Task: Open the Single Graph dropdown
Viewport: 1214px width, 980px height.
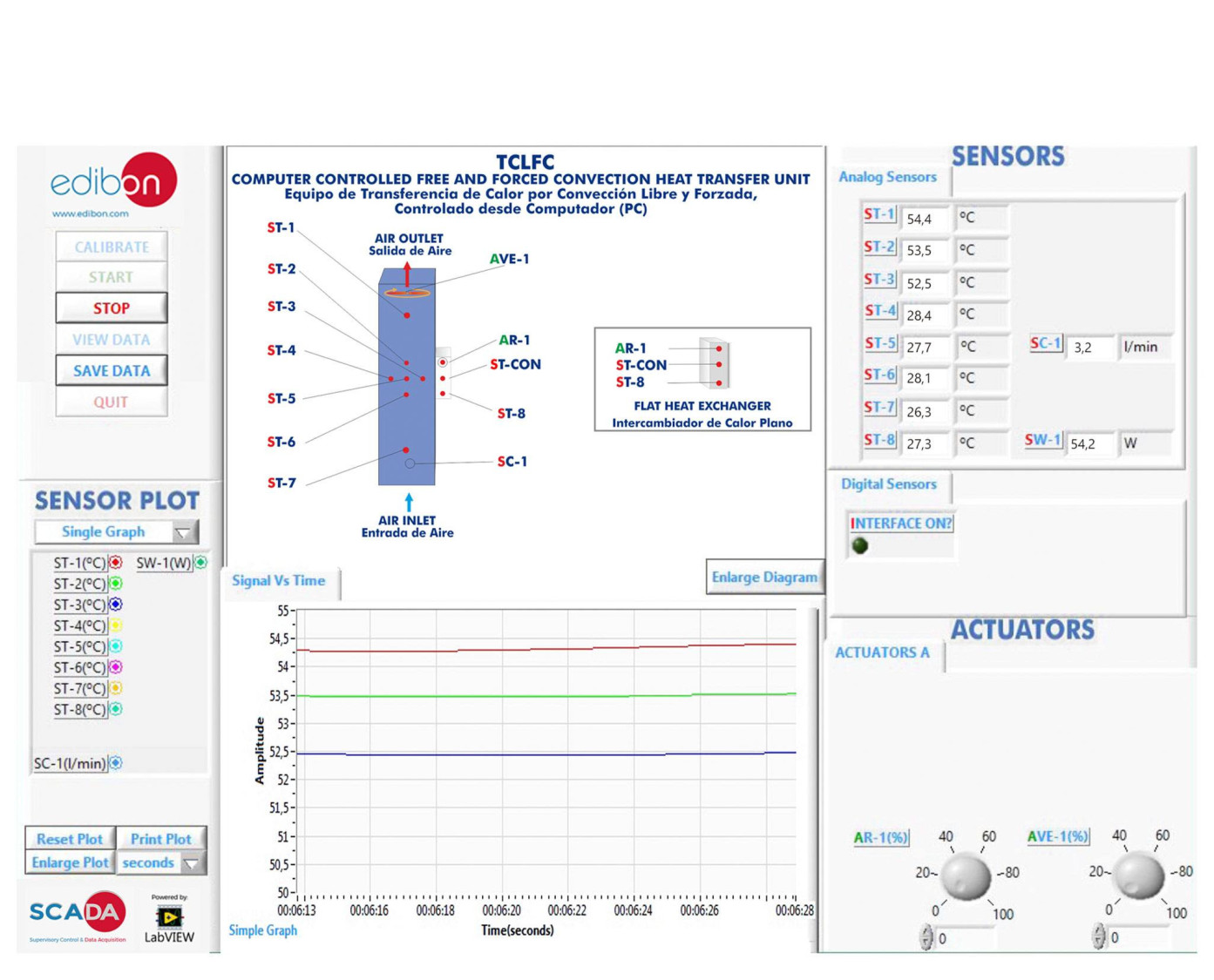Action: (117, 531)
